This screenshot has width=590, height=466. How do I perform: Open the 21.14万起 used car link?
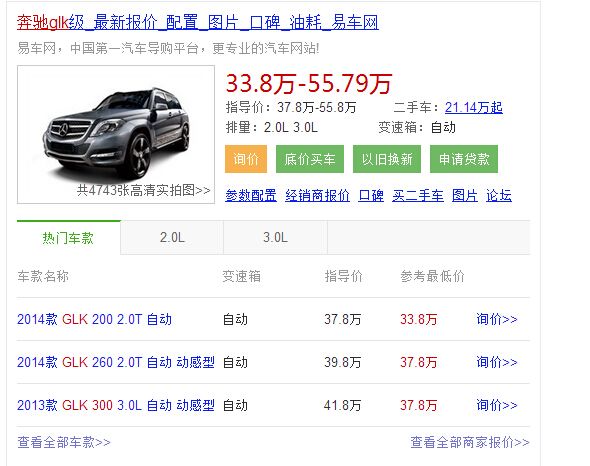click(473, 107)
